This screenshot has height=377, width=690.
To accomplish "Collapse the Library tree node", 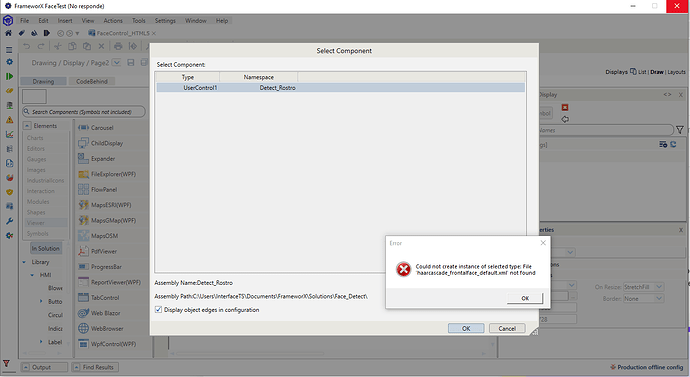I will point(24,262).
